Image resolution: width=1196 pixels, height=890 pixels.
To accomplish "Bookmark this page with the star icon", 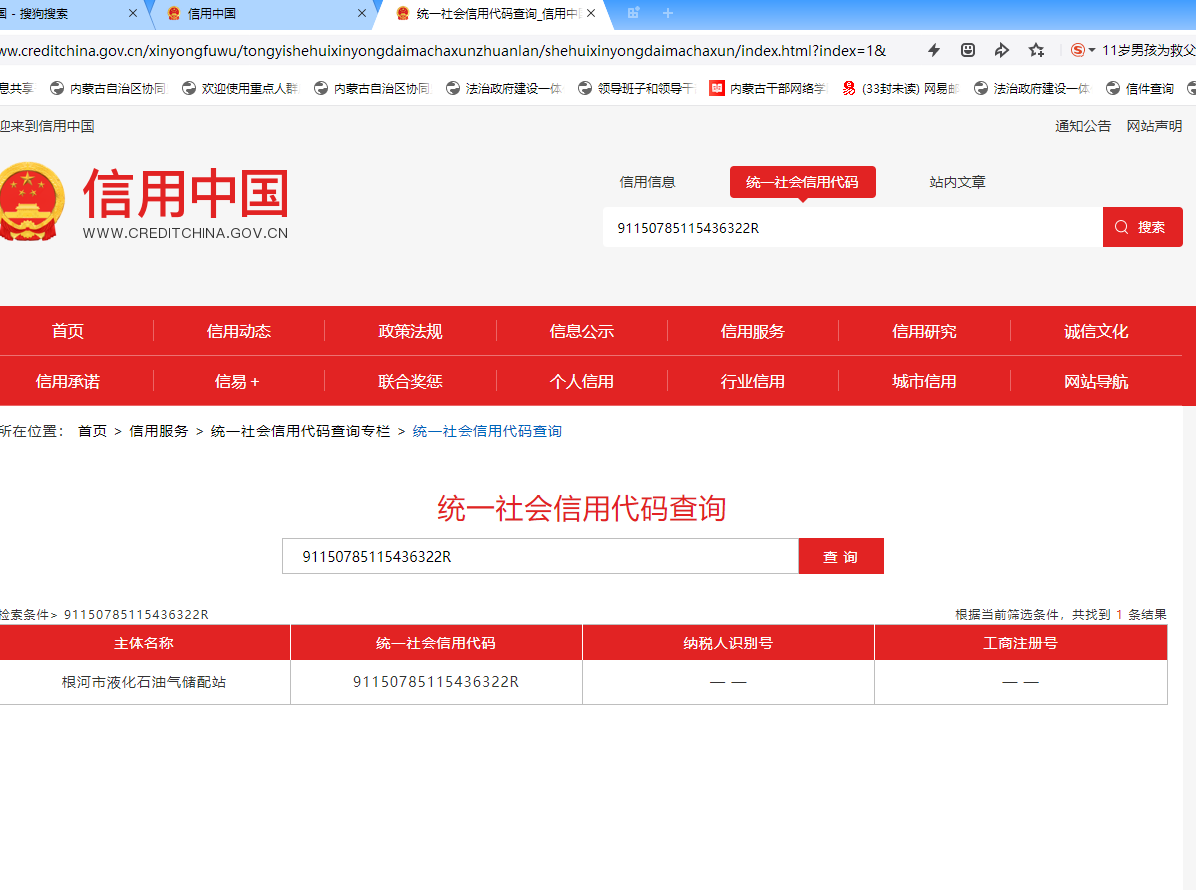I will pyautogui.click(x=1036, y=50).
